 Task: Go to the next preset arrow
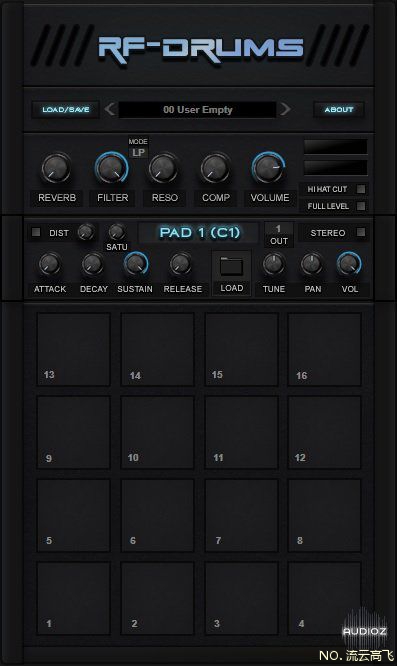tap(286, 109)
